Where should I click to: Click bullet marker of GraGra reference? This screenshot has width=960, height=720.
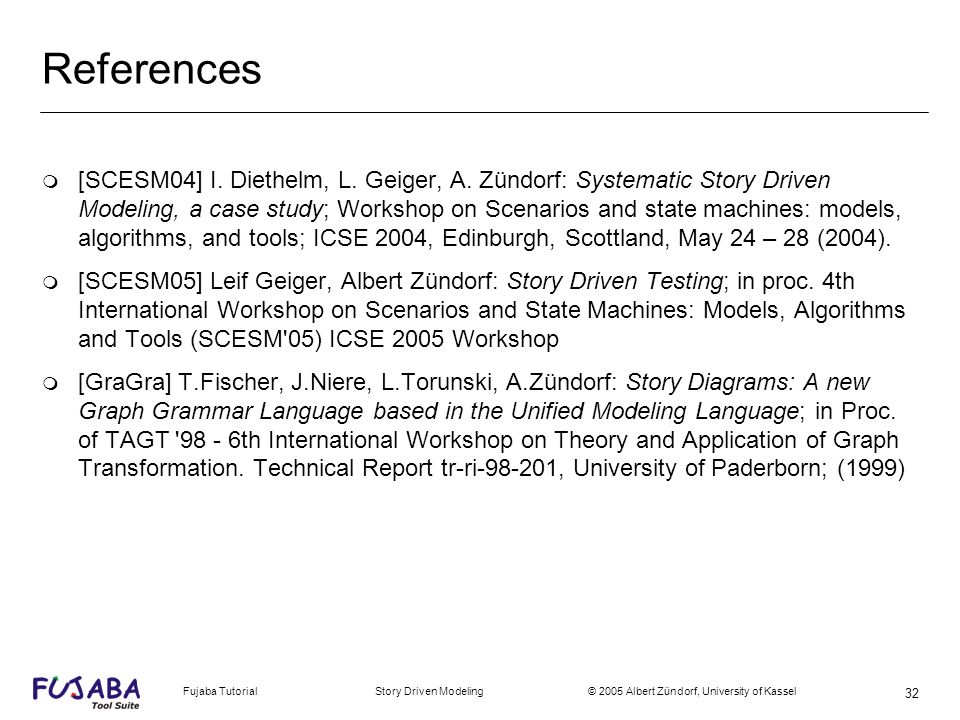click(51, 383)
